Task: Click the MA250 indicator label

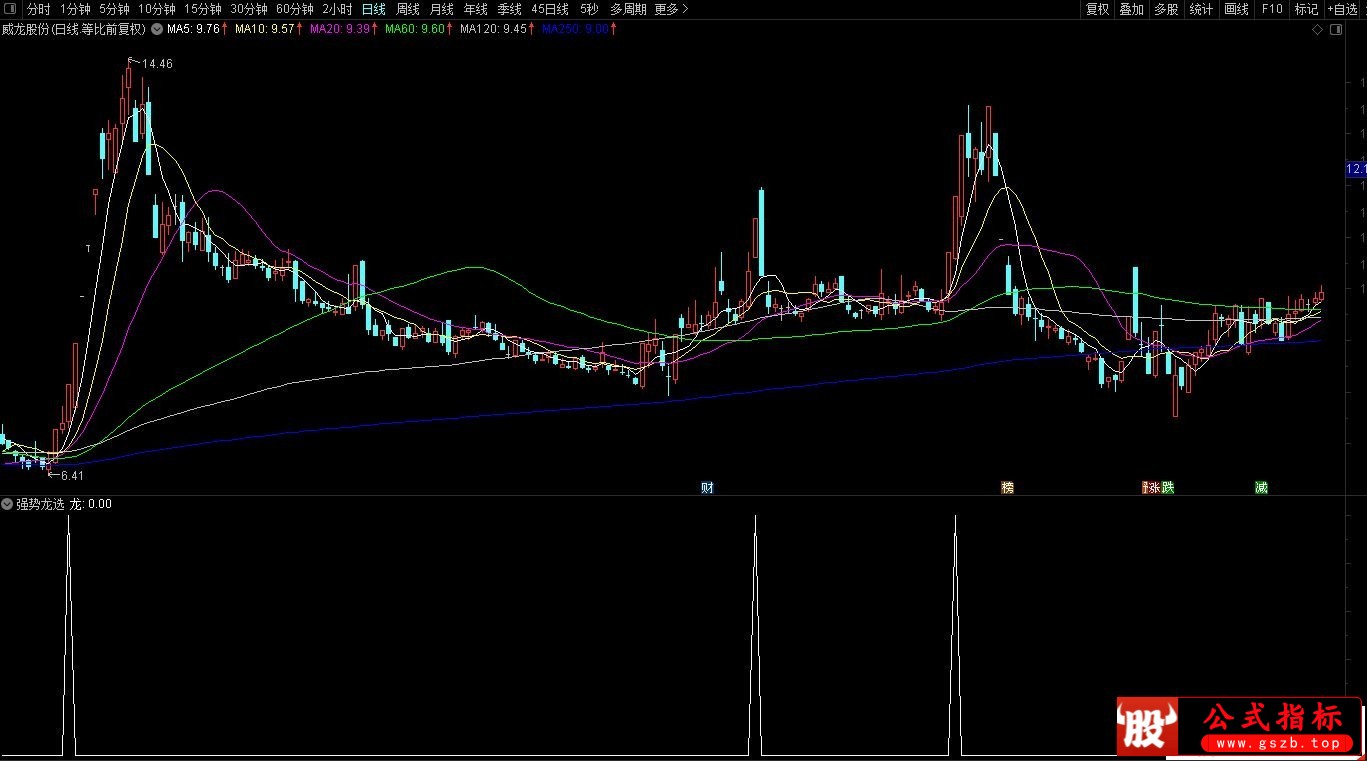Action: (575, 29)
